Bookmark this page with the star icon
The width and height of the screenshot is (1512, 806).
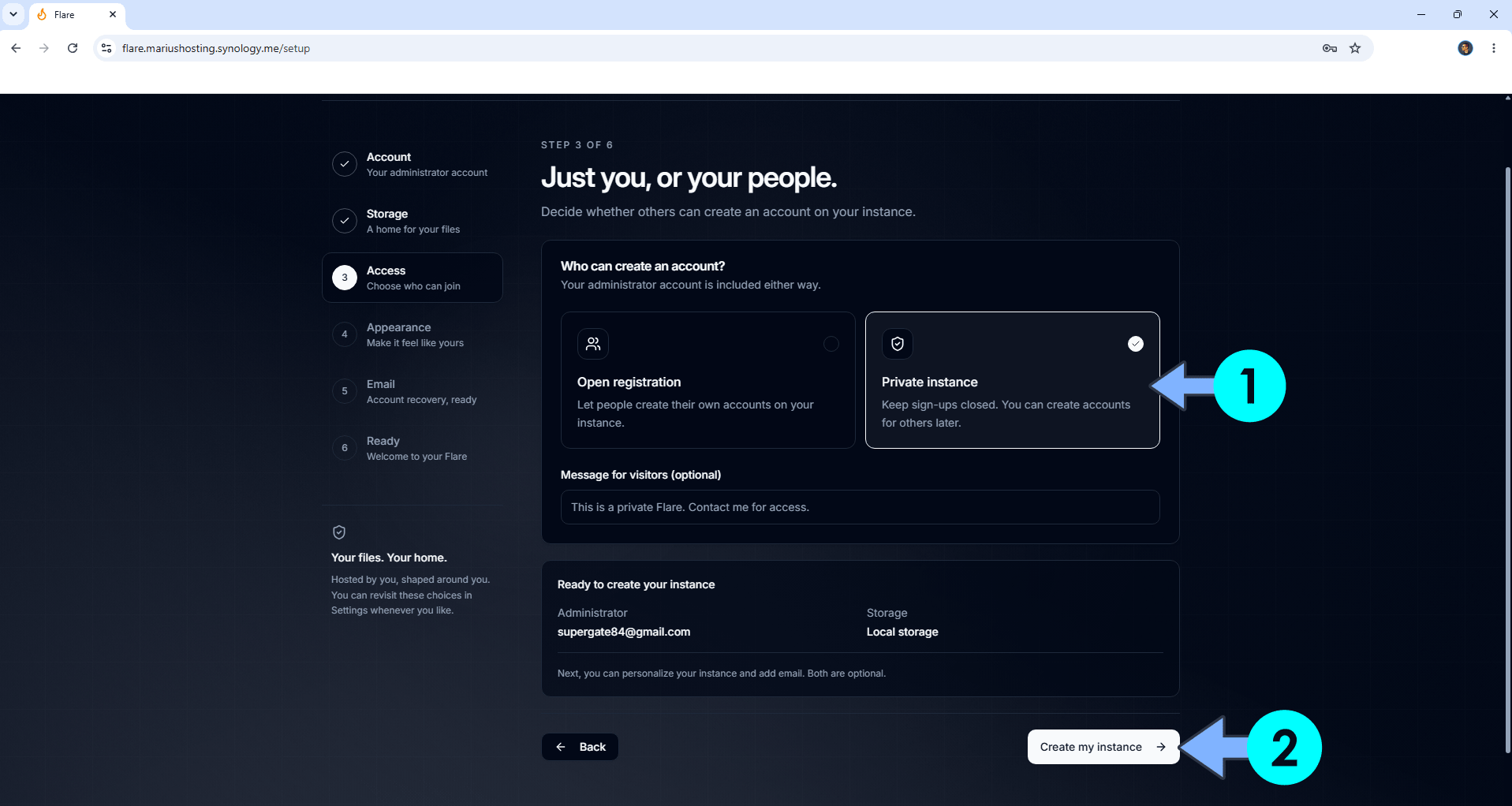click(1355, 48)
